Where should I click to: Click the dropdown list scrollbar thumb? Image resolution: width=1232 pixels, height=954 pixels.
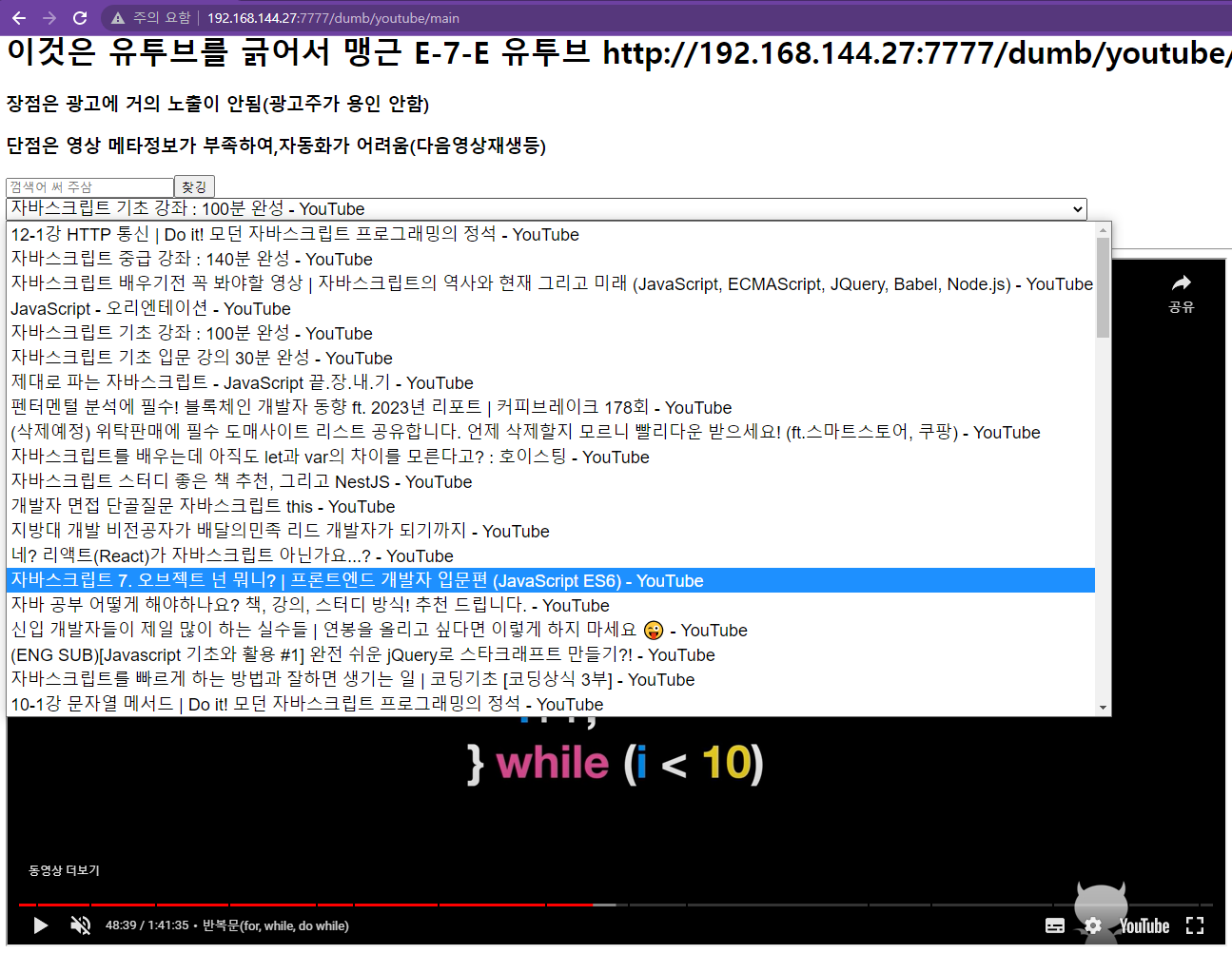coord(1103,287)
